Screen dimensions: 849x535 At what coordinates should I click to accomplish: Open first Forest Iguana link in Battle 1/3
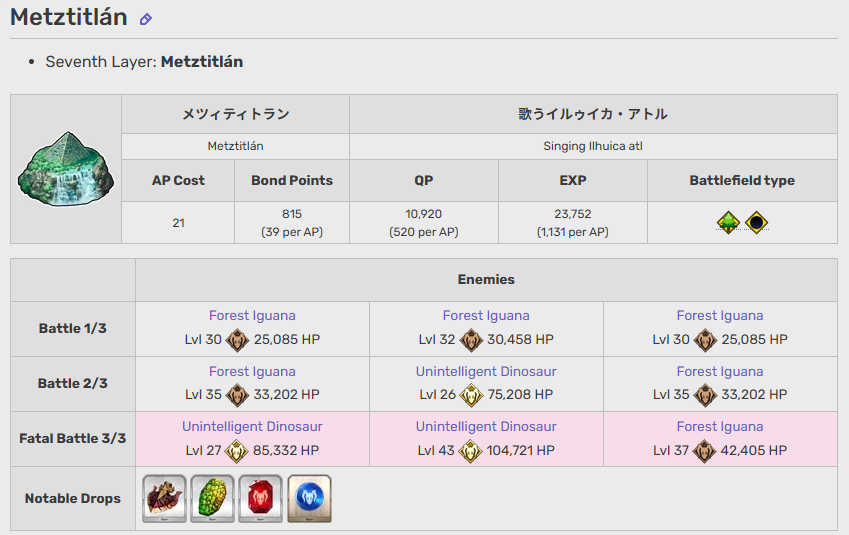(252, 316)
